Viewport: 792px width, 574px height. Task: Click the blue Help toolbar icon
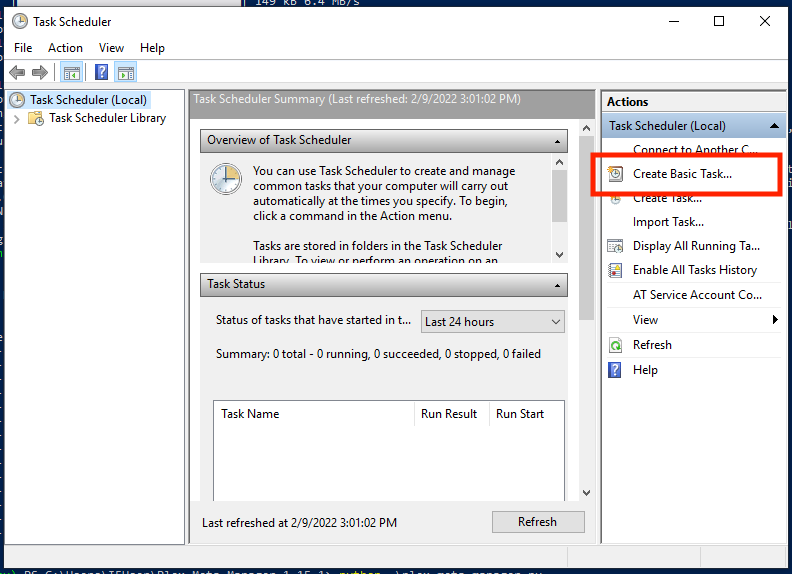(x=102, y=72)
